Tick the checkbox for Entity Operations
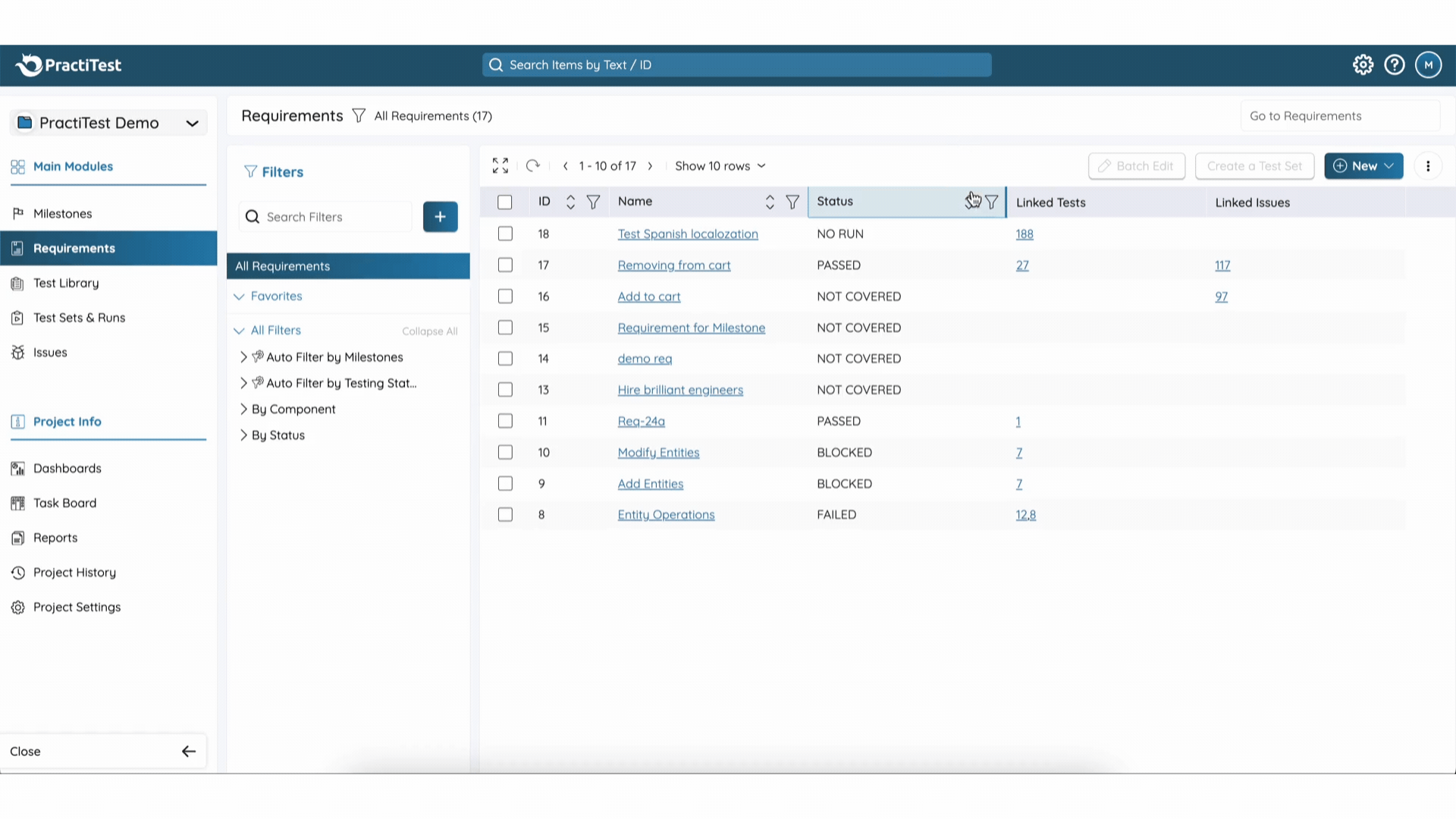Viewport: 1456px width, 819px height. point(505,515)
